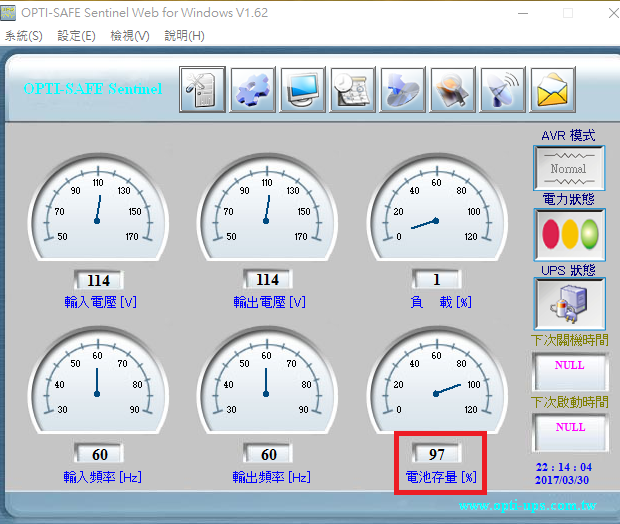Click the 電力狀態 label
This screenshot has height=524, width=620.
tap(569, 199)
